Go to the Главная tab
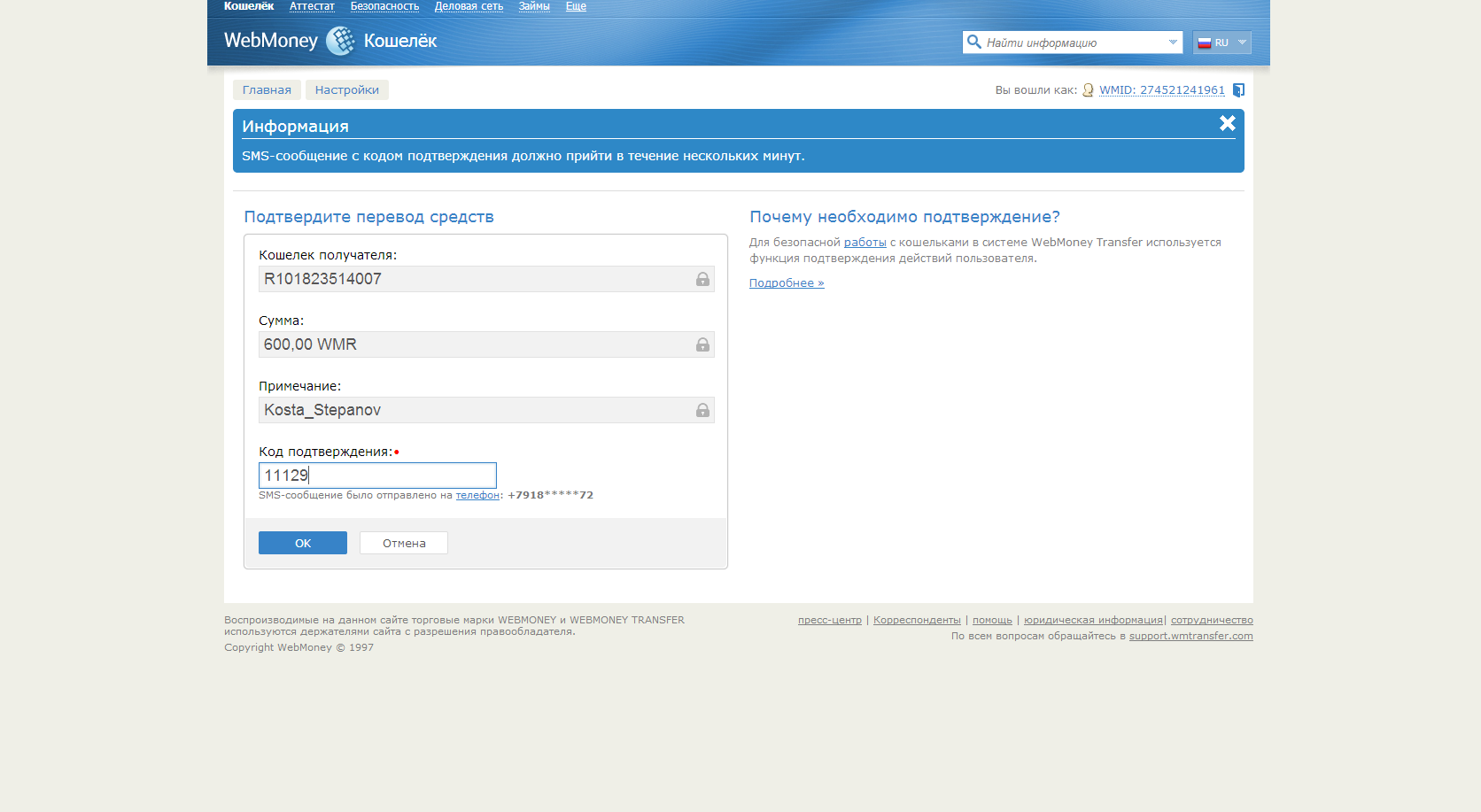1481x812 pixels. point(267,89)
